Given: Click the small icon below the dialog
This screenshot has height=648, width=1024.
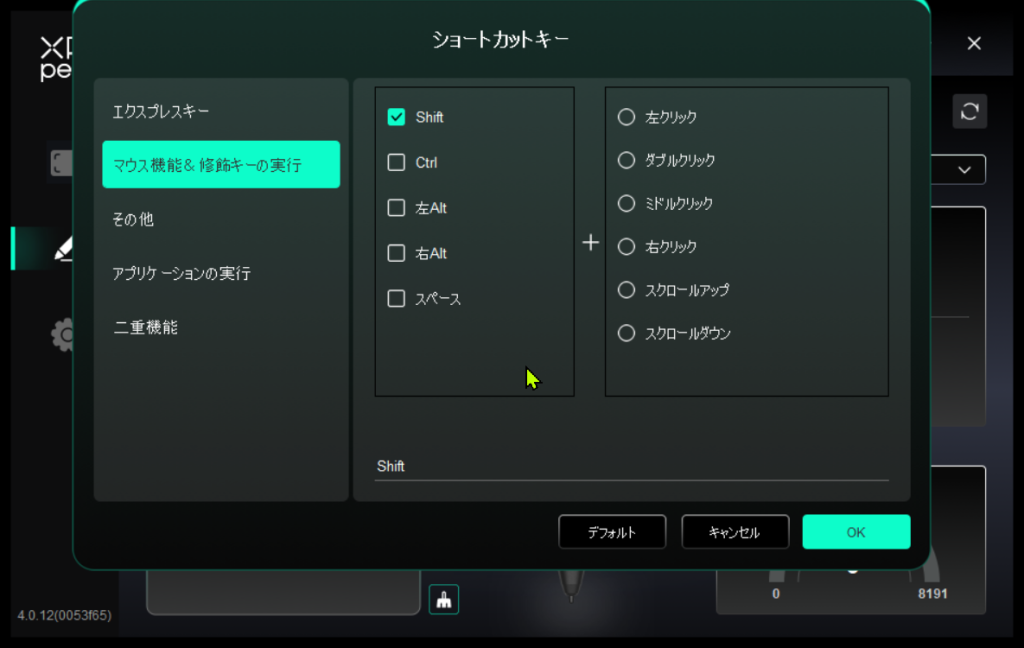Looking at the screenshot, I should click(x=443, y=599).
